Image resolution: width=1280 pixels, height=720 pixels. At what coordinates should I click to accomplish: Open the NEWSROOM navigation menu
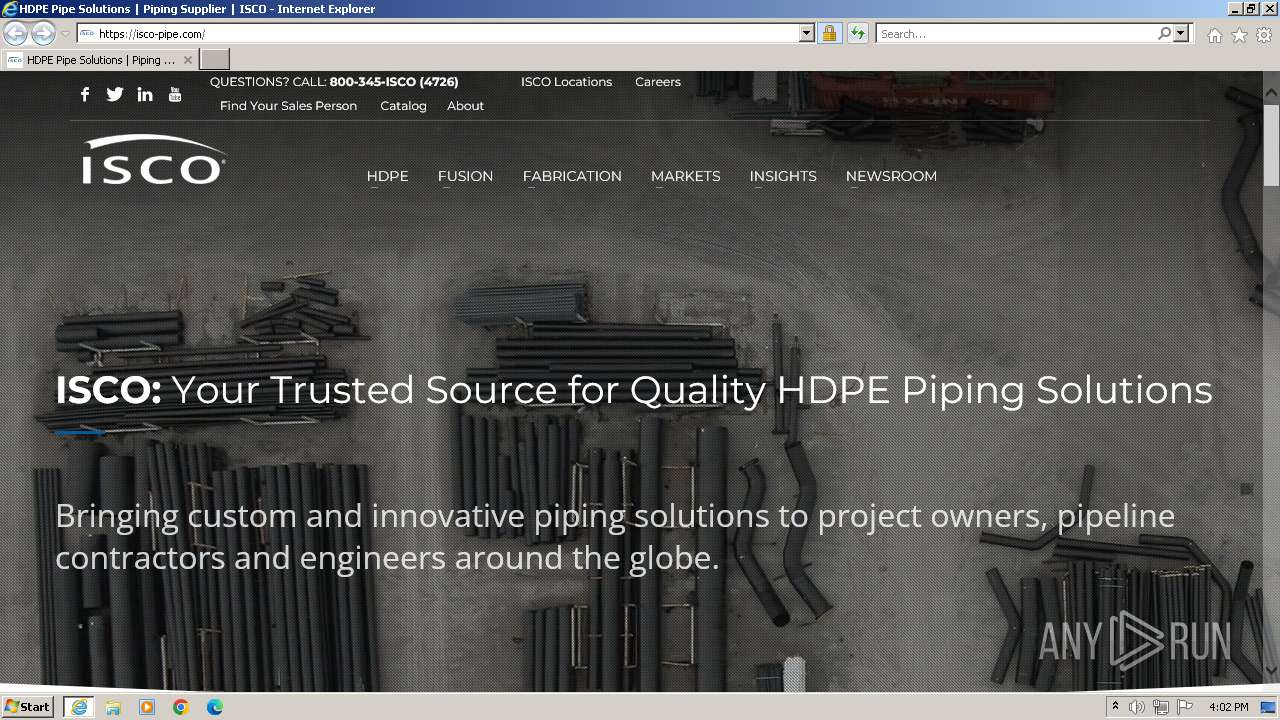click(891, 176)
